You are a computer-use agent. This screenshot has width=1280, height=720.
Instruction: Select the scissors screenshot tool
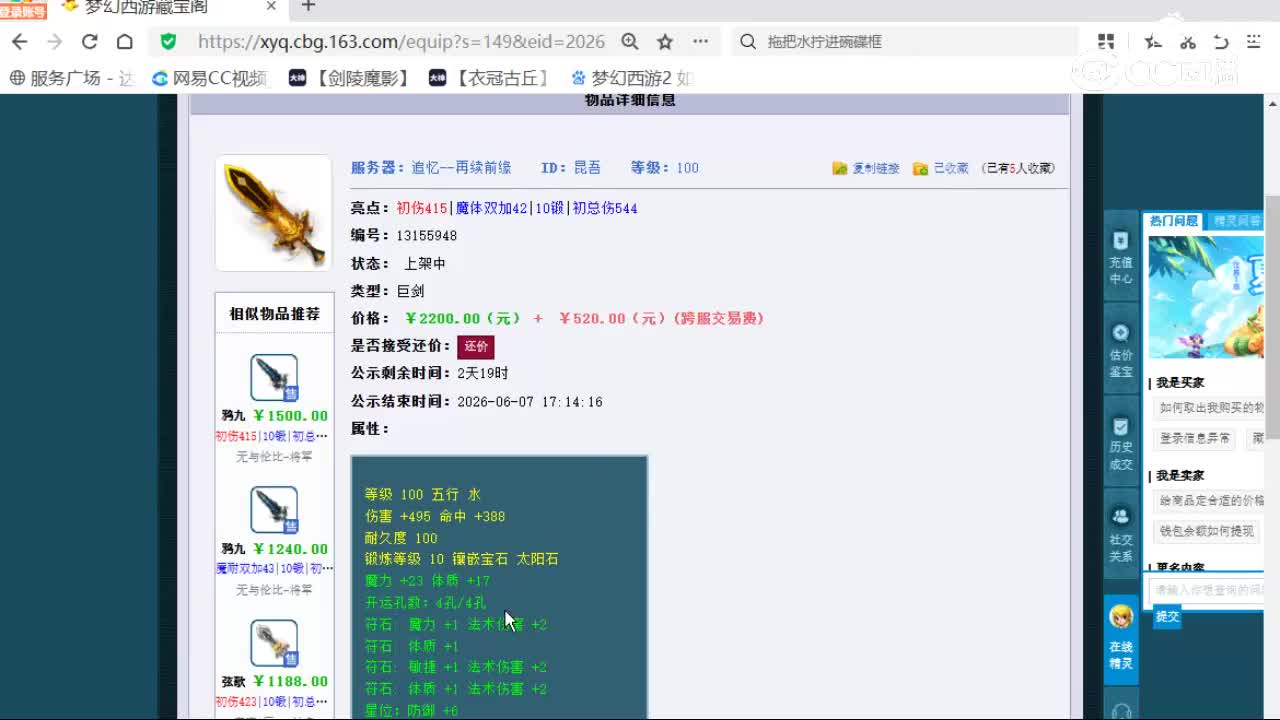pyautogui.click(x=1188, y=42)
